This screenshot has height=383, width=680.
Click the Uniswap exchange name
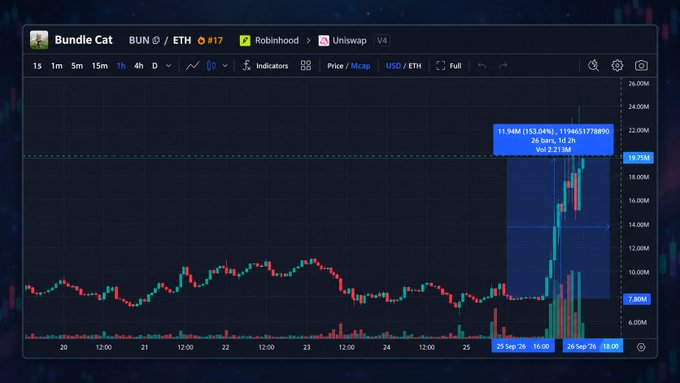coord(349,40)
